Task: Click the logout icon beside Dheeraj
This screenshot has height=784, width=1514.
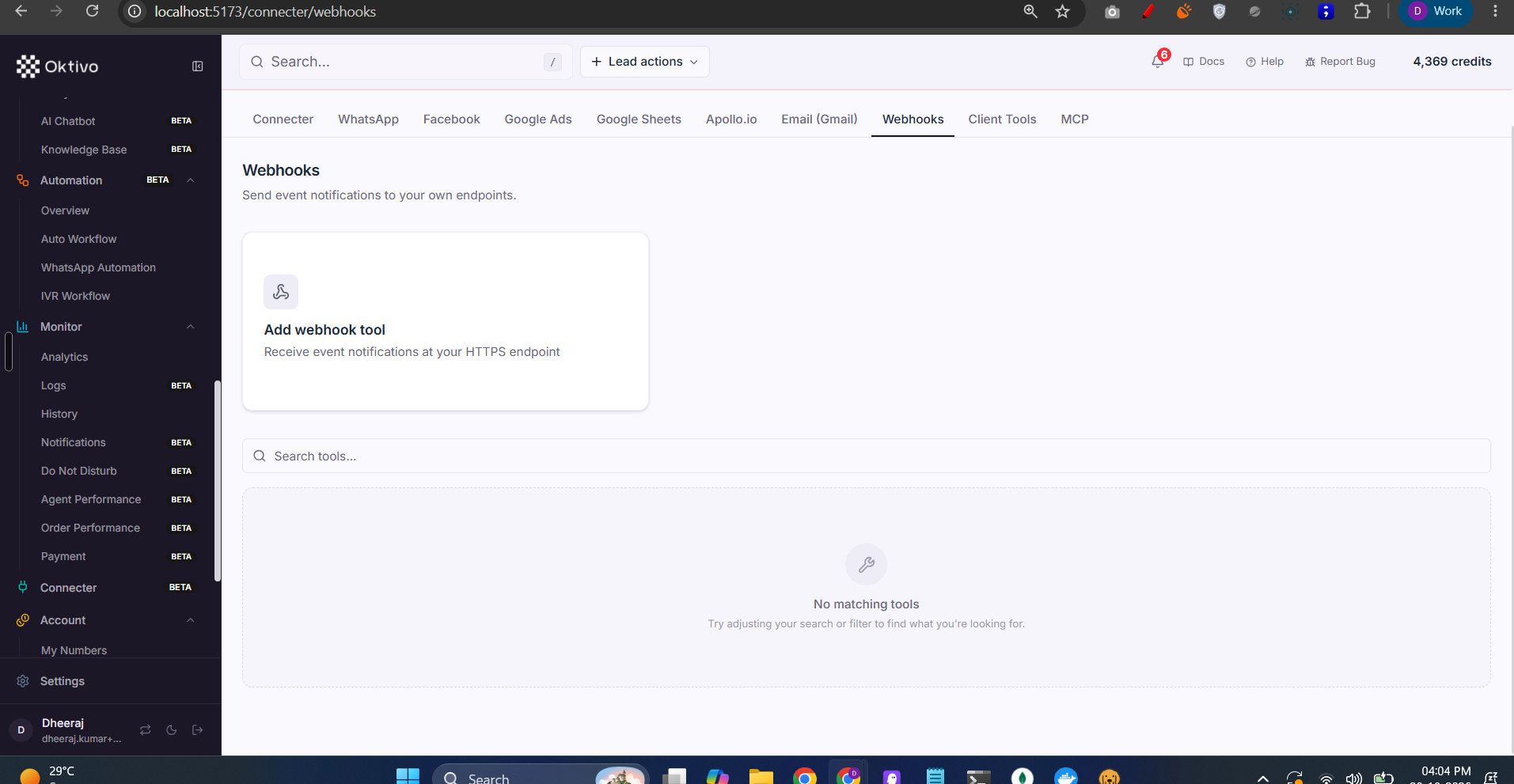Action: point(198,729)
